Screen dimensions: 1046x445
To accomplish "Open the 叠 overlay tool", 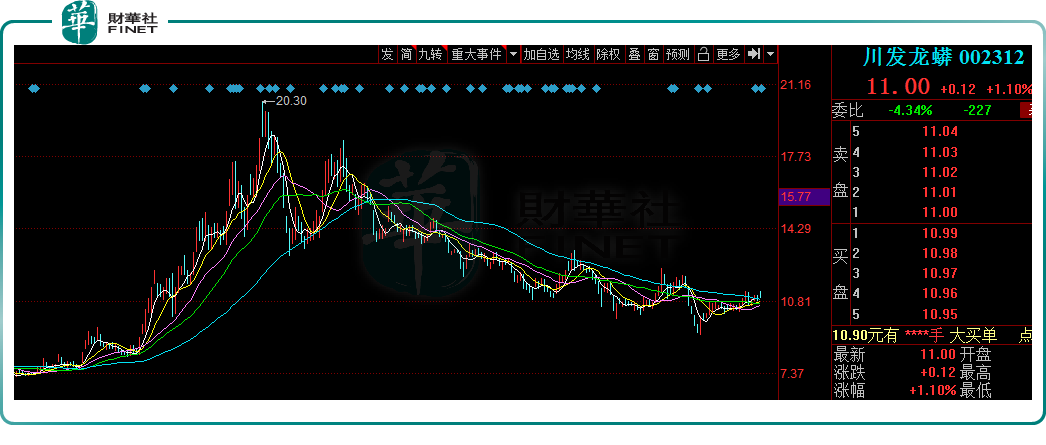I will 634,54.
